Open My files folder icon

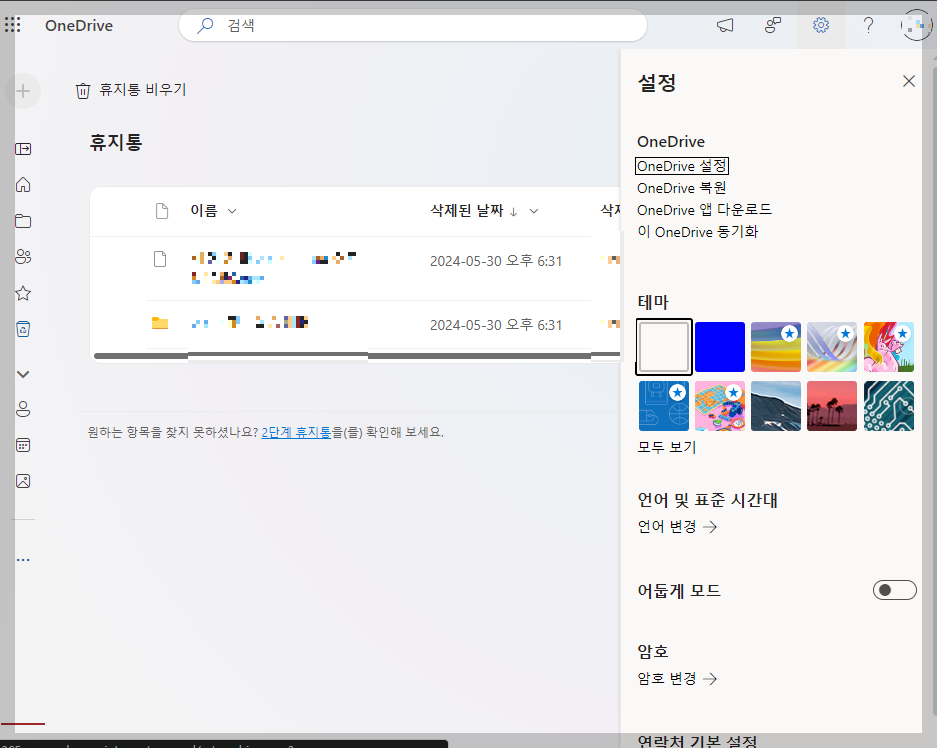click(23, 221)
